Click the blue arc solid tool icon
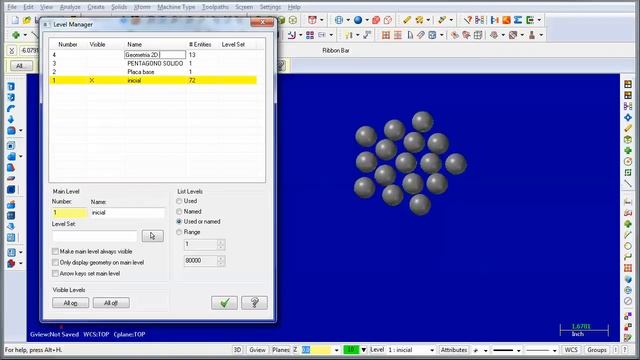 pyautogui.click(x=11, y=109)
